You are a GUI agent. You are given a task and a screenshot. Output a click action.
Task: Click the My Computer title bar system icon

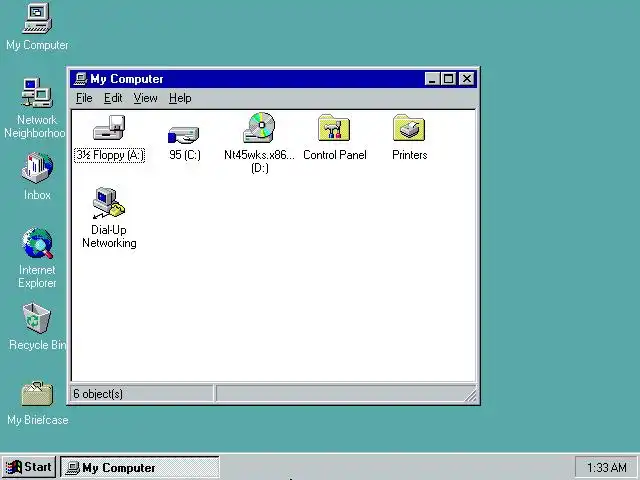point(80,79)
